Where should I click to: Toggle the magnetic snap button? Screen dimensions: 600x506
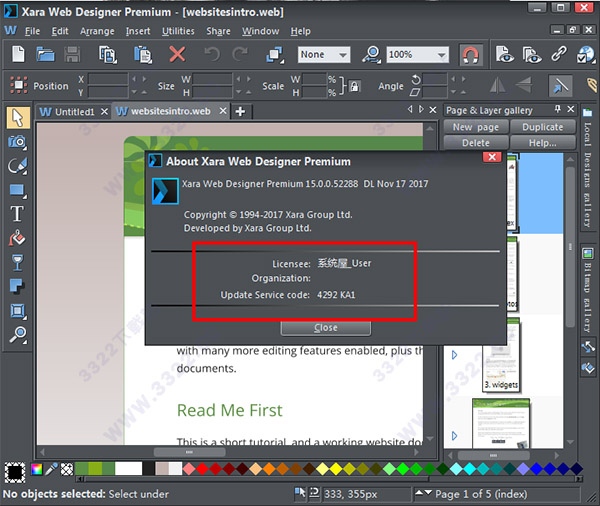471,55
